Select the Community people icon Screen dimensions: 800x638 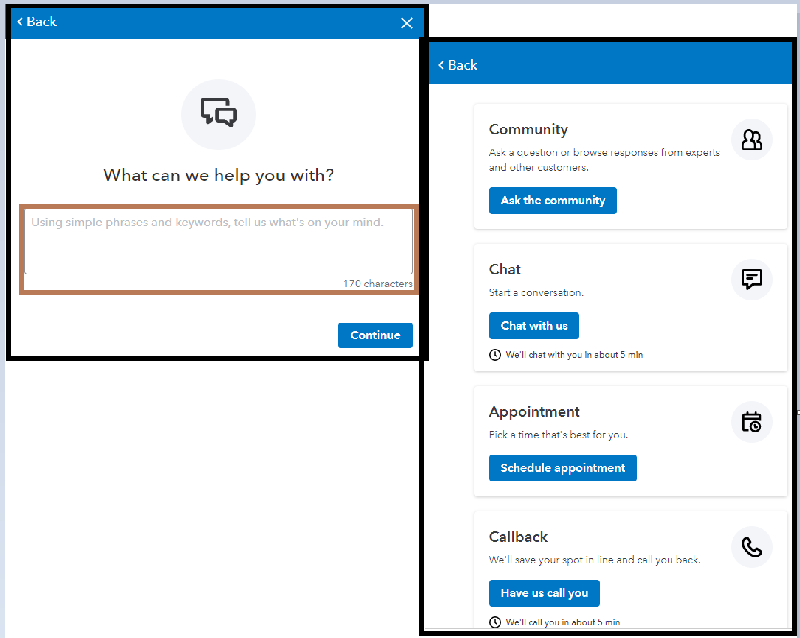click(x=751, y=140)
